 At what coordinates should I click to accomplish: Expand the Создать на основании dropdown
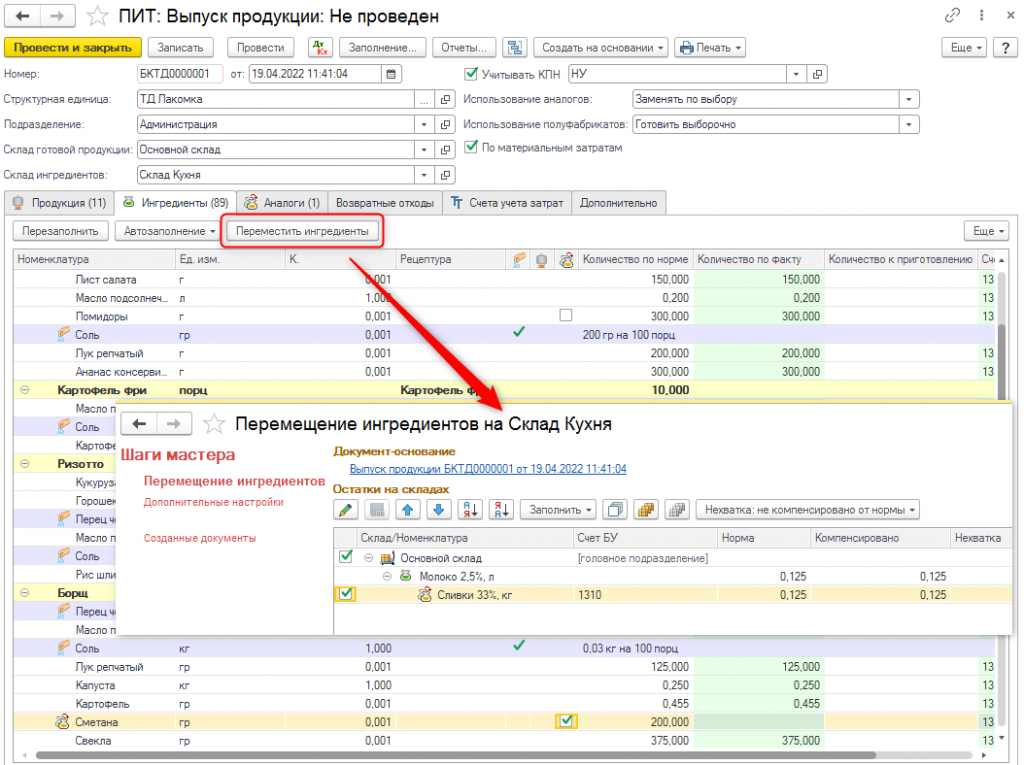(600, 47)
